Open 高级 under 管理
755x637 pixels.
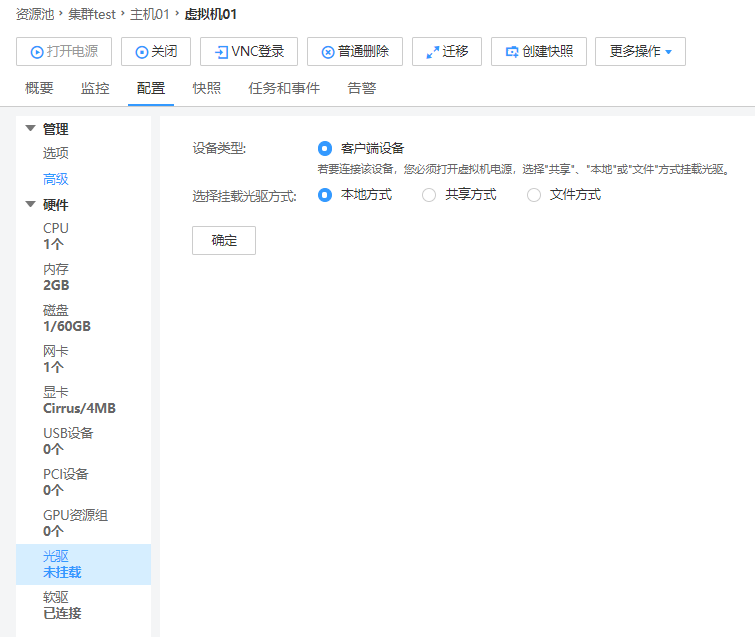(x=56, y=179)
